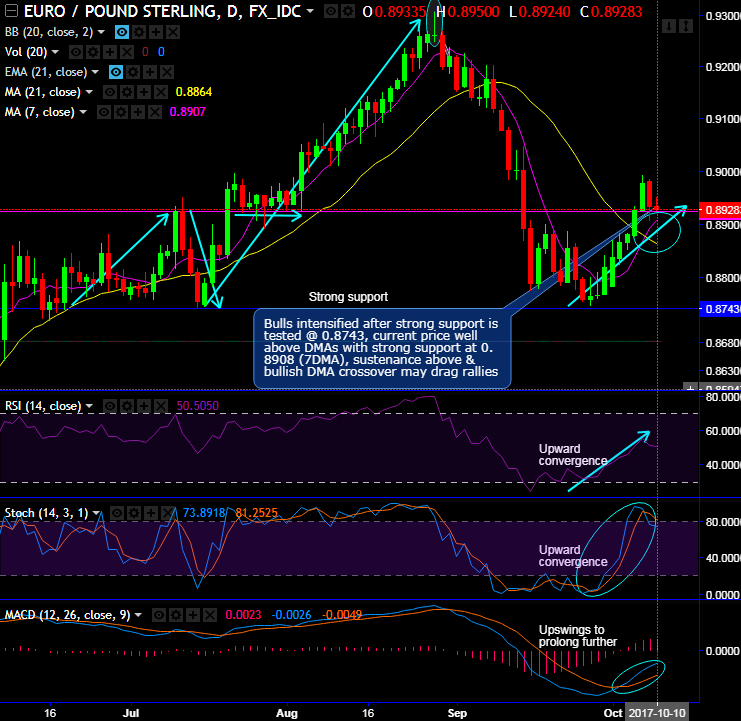Open EMA (21, close) settings gear
Viewport: 741px width, 721px height.
pos(133,72)
